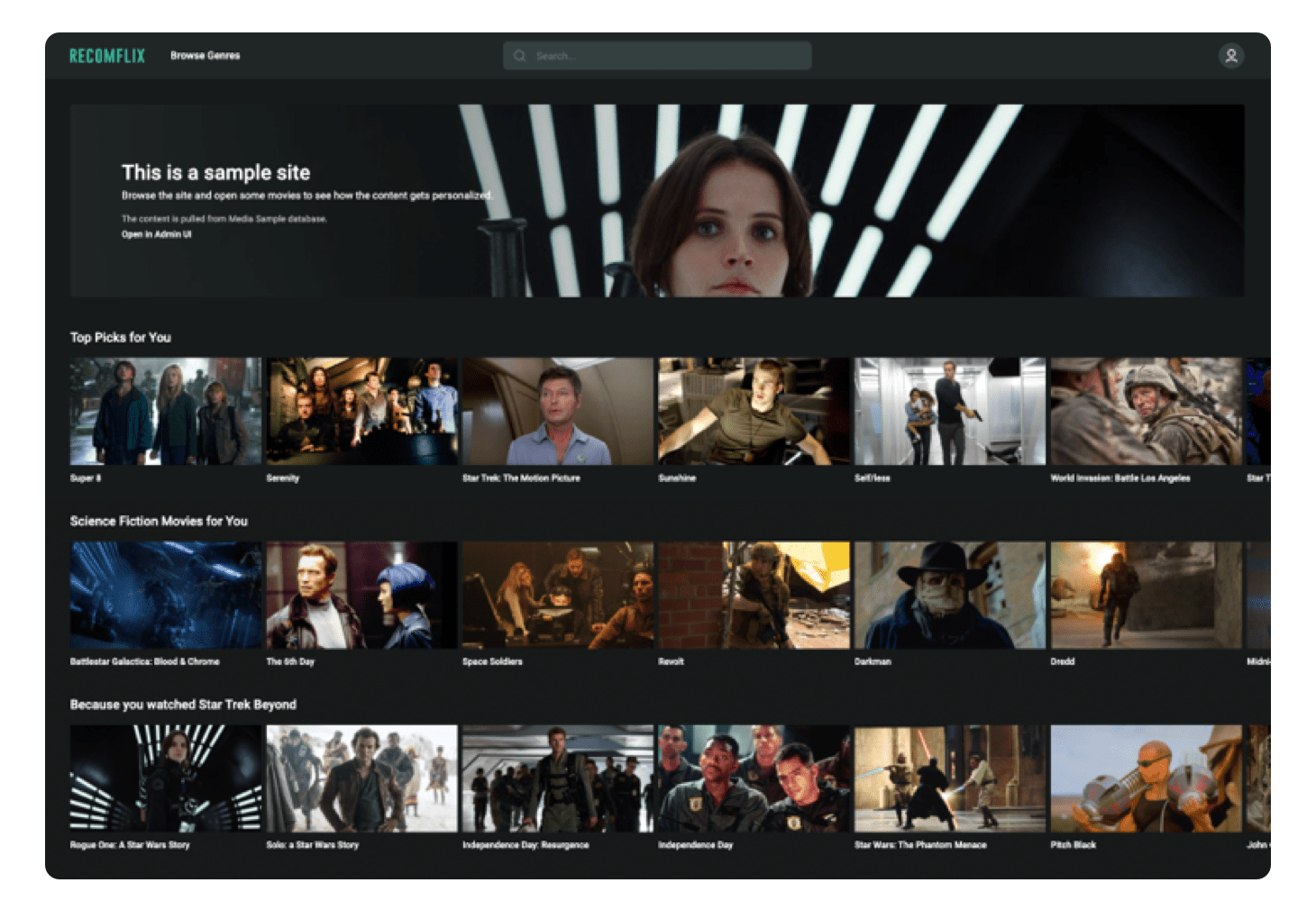The image size is (1316, 910).
Task: Open Battlestar Galactica: Blood & Chrome thumbnail
Action: (x=166, y=596)
